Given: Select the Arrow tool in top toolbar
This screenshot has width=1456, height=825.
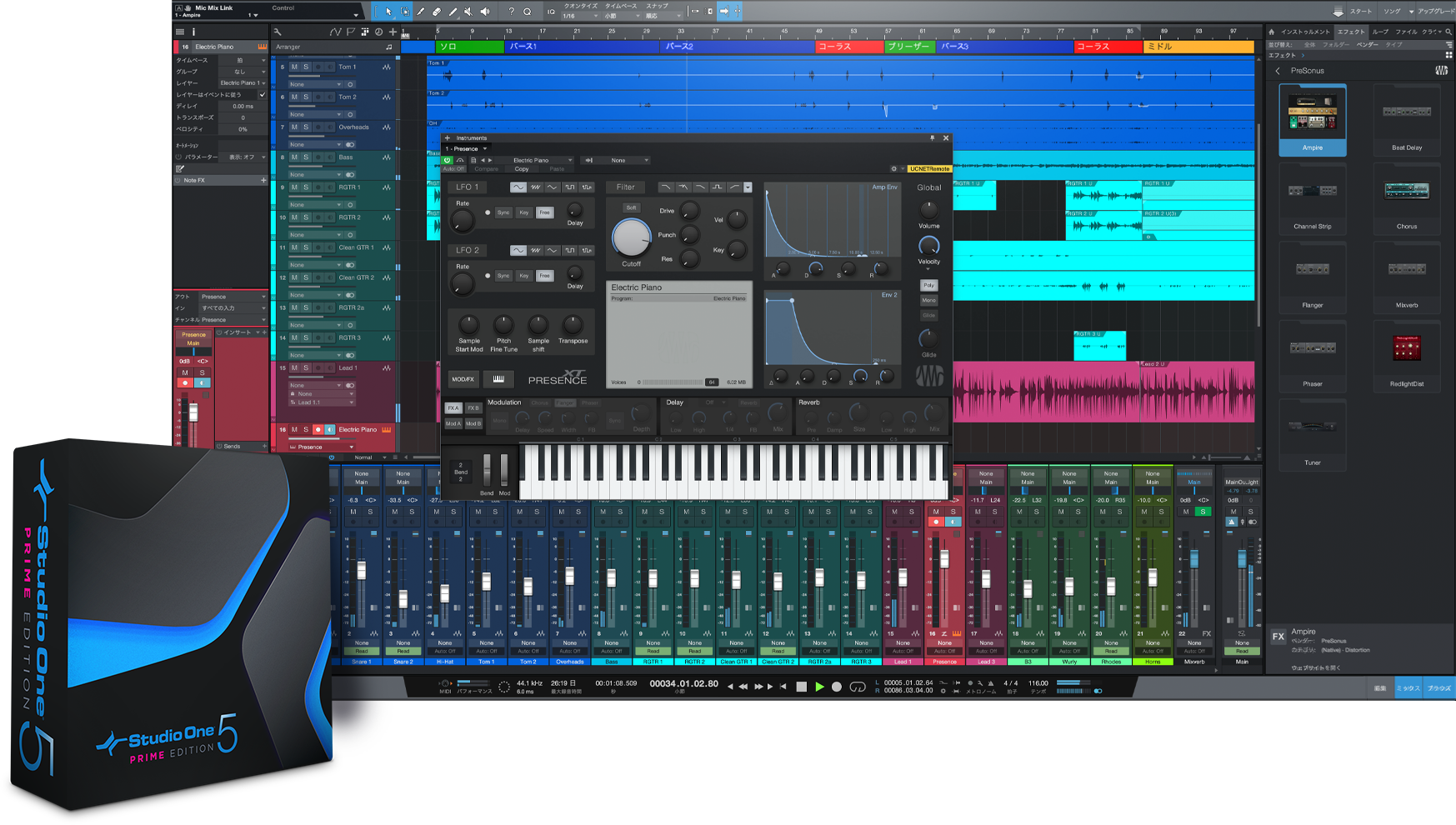Looking at the screenshot, I should (x=388, y=12).
